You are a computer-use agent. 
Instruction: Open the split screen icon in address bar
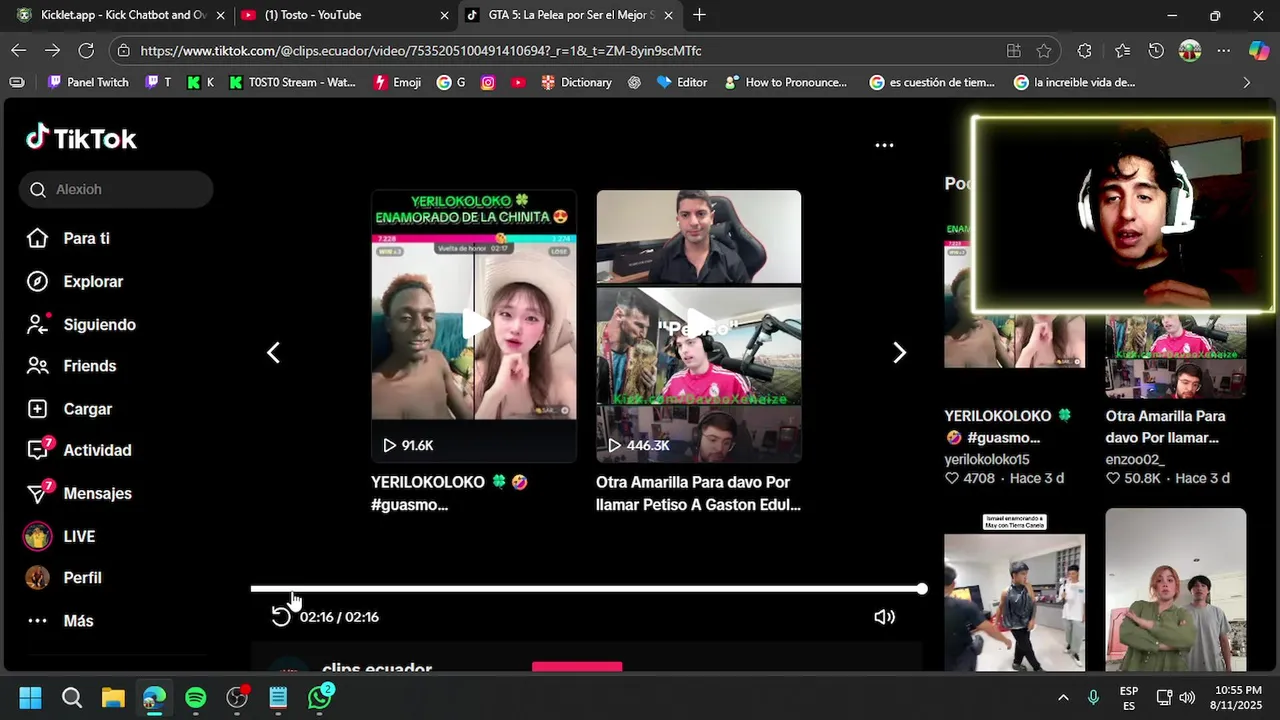click(x=1013, y=50)
